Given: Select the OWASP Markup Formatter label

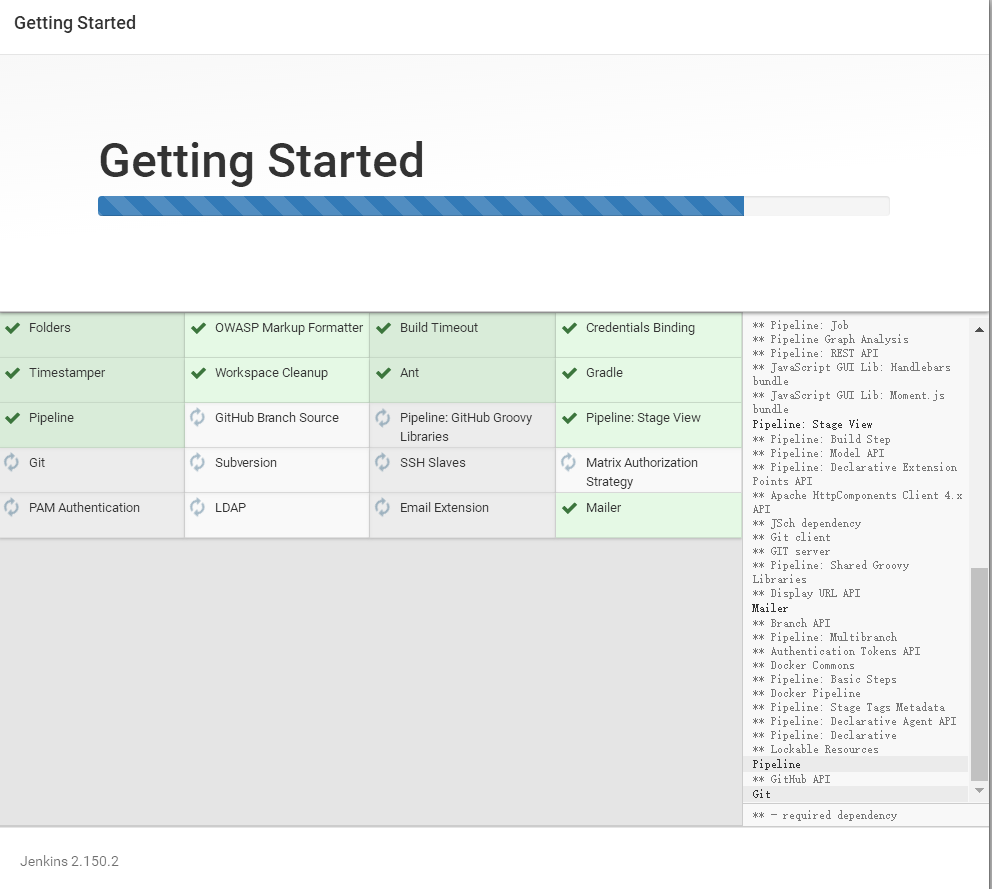Looking at the screenshot, I should tap(289, 328).
